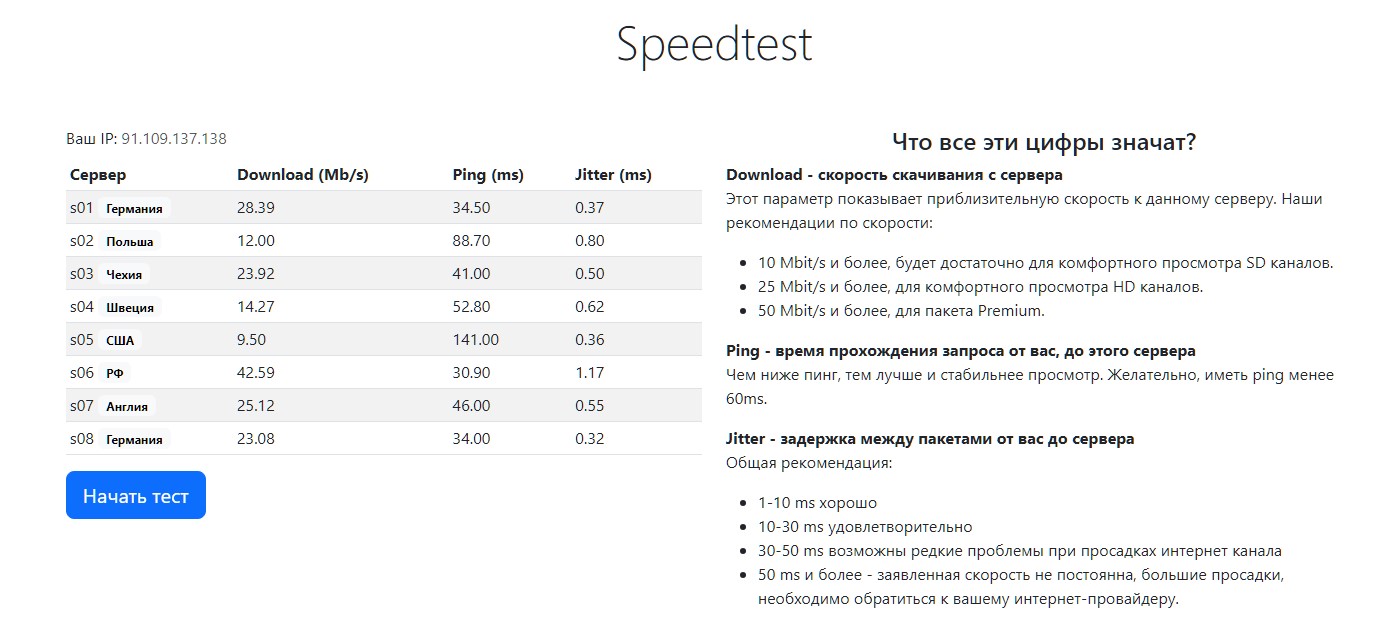Click the Англия badge for server s07

pyautogui.click(x=127, y=406)
